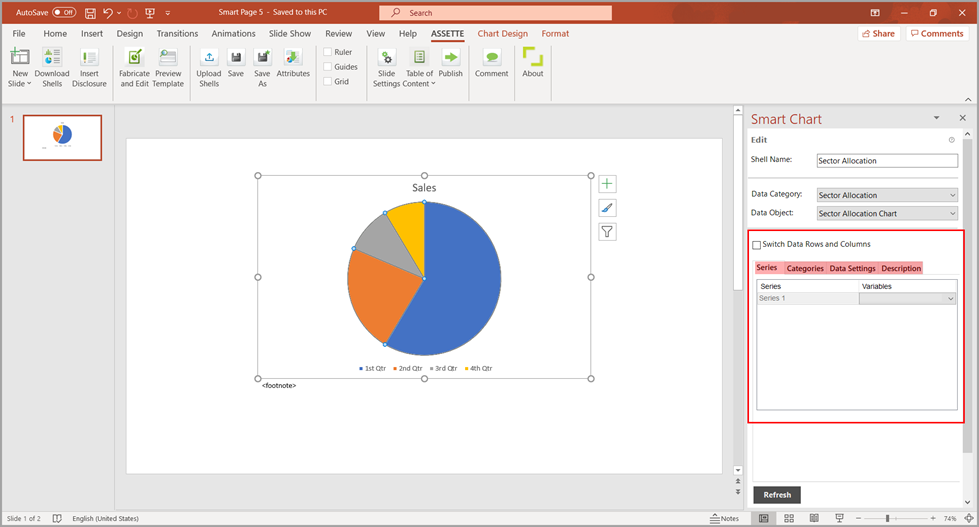Click the quick access Save icon

(x=90, y=12)
